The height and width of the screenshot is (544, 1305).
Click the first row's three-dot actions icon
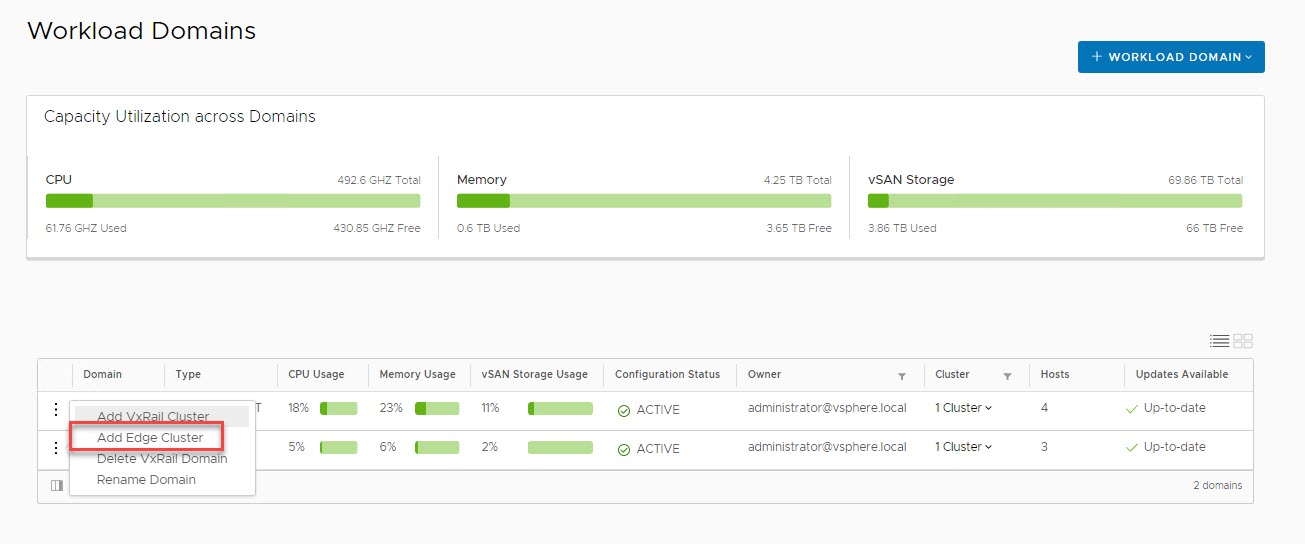(56, 409)
